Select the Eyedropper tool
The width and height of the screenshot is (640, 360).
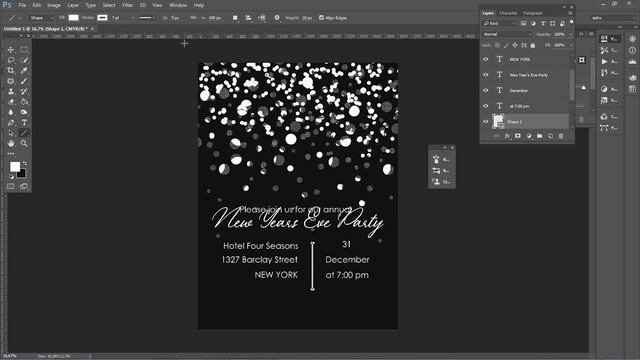(24, 70)
